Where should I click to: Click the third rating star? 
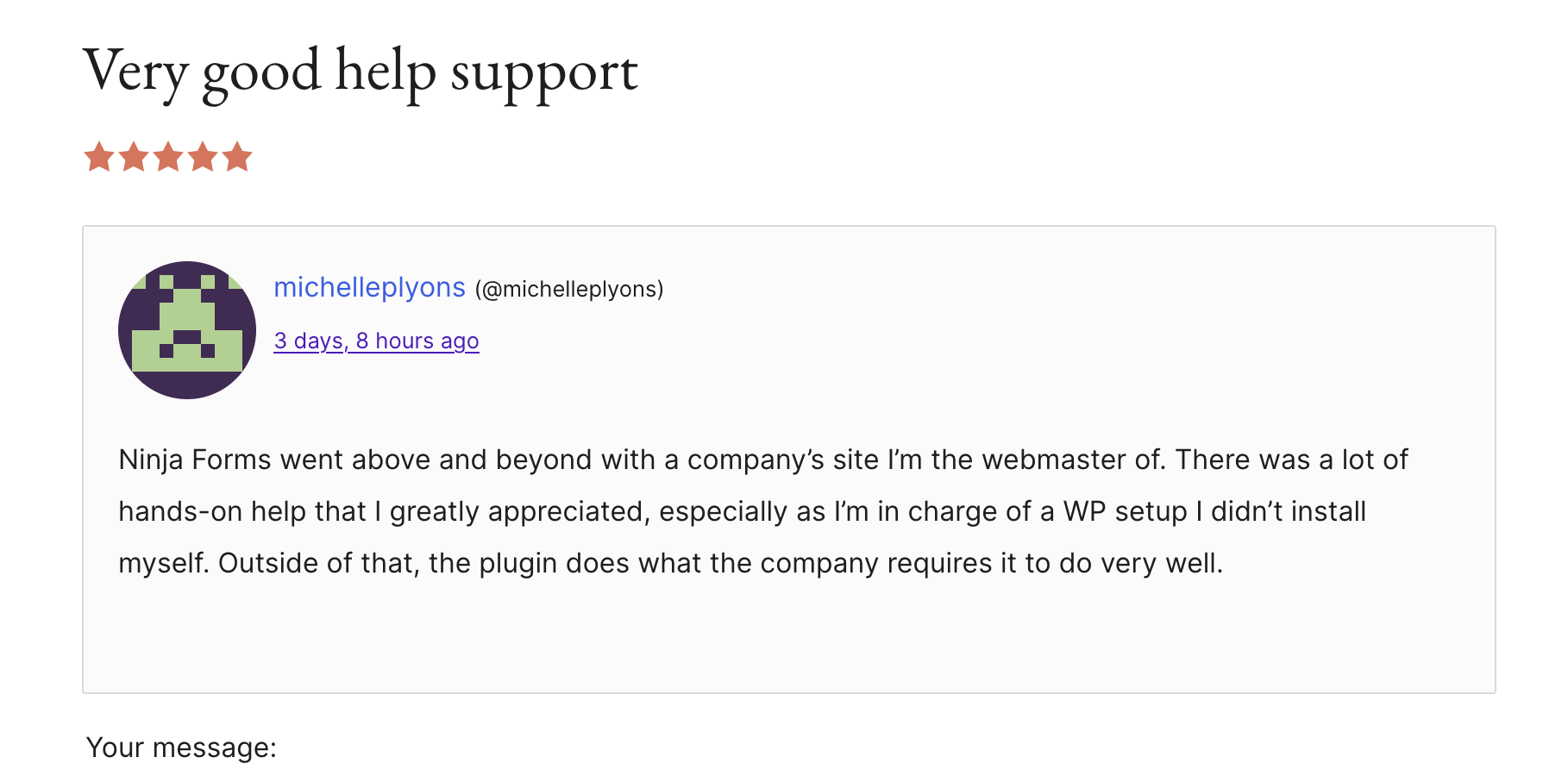[168, 158]
